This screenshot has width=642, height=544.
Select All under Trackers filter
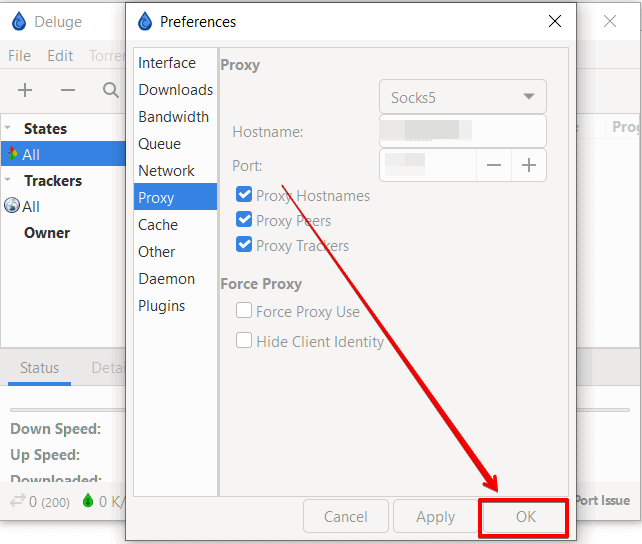(x=63, y=205)
